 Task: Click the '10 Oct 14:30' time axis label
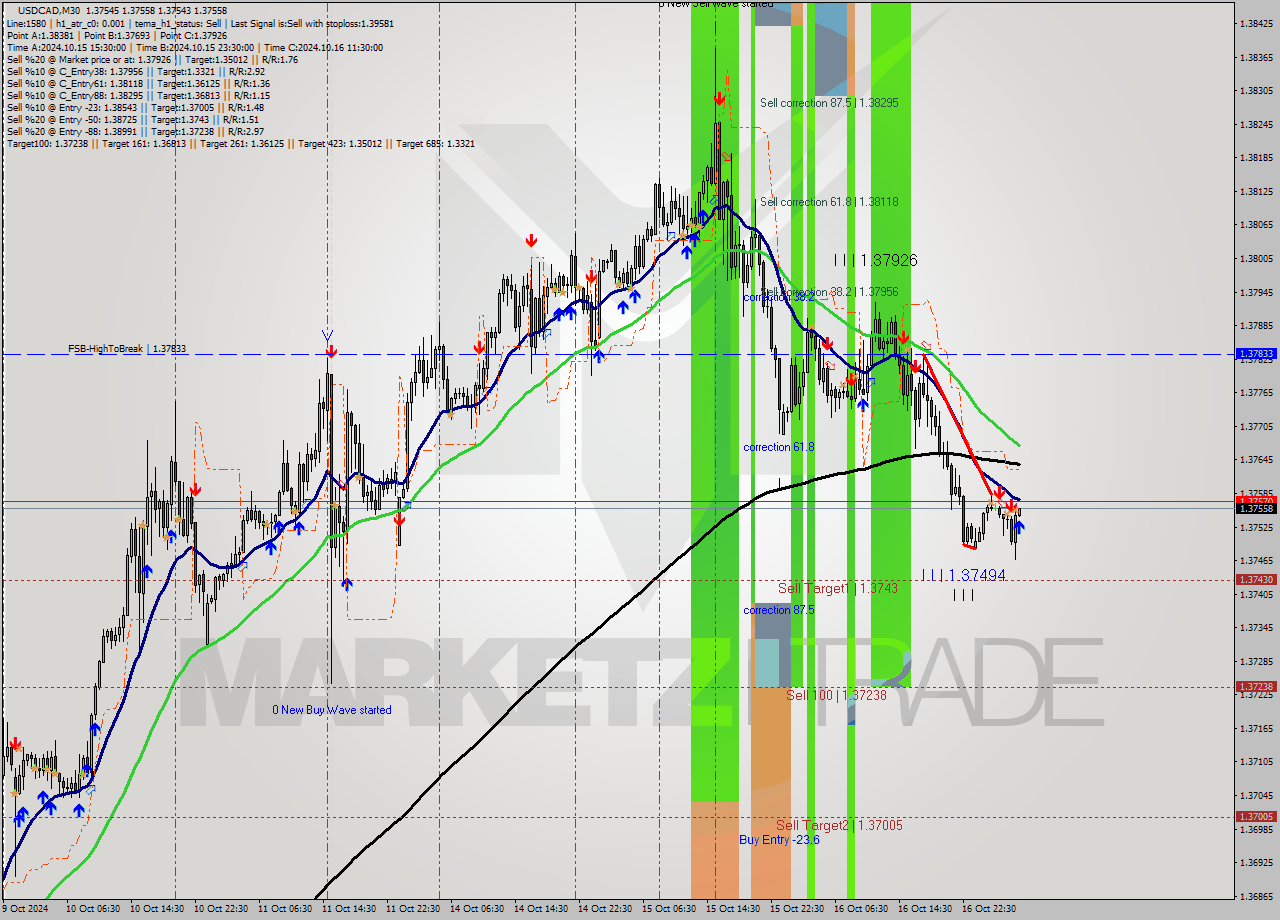pyautogui.click(x=157, y=909)
